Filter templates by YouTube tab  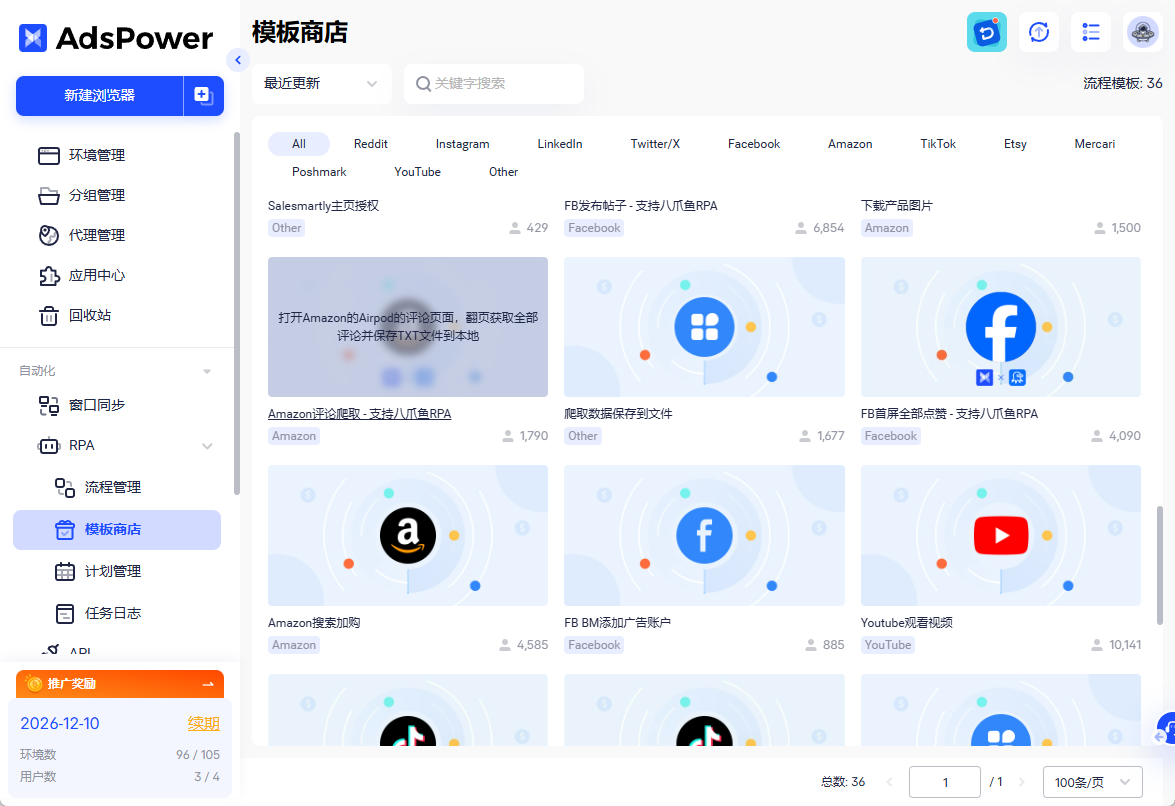pyautogui.click(x=417, y=172)
